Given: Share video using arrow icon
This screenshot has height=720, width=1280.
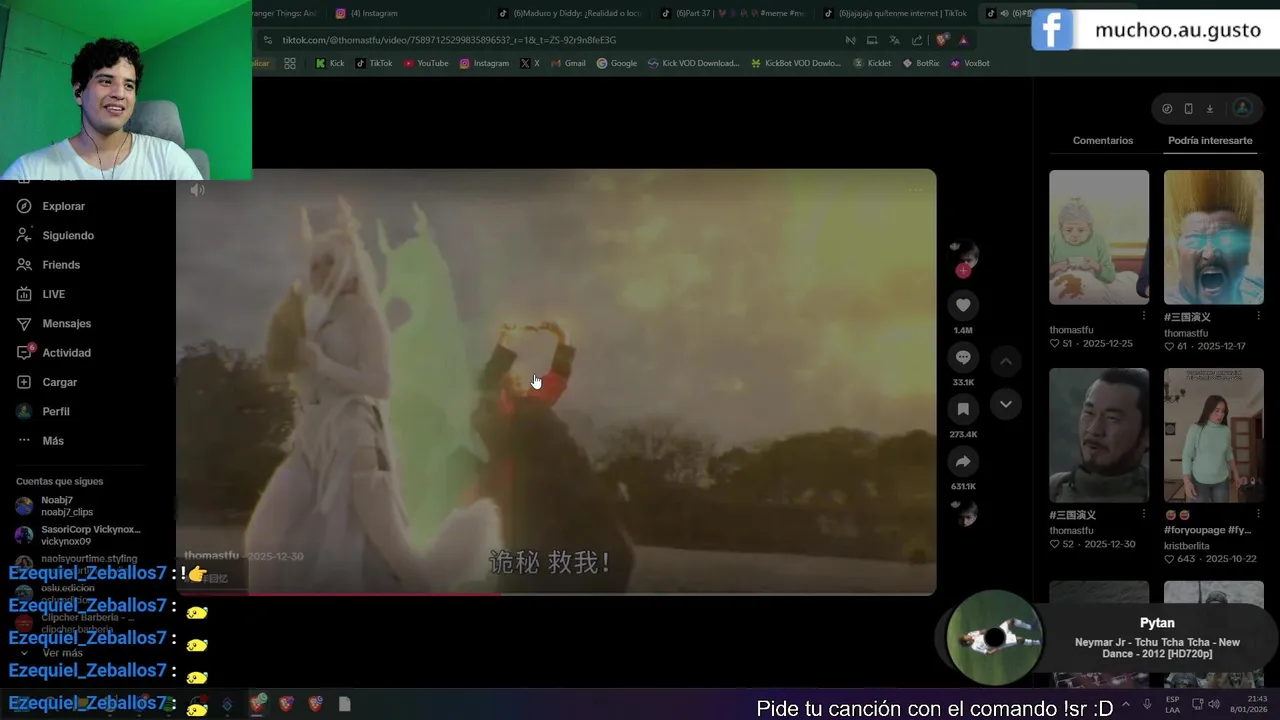Looking at the screenshot, I should [963, 461].
